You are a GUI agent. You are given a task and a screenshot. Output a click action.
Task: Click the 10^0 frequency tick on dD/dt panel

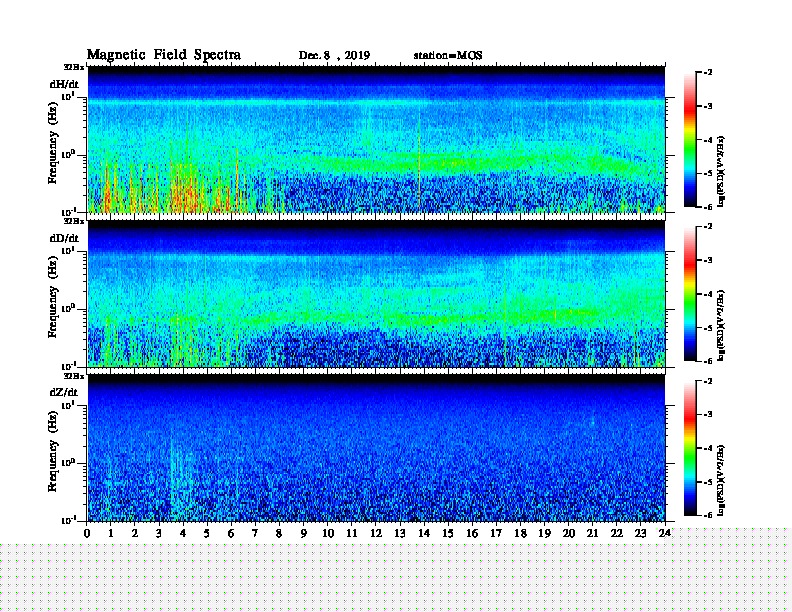tap(68, 308)
